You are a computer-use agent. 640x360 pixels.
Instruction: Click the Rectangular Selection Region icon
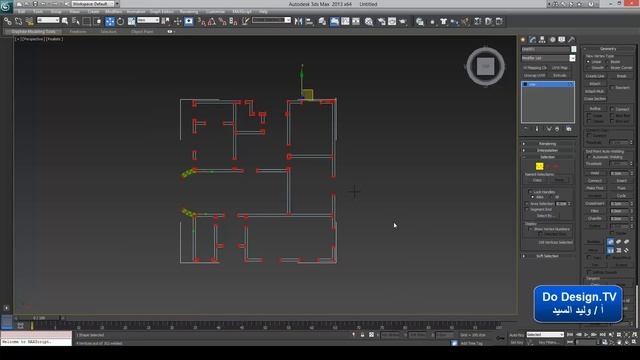[87, 21]
